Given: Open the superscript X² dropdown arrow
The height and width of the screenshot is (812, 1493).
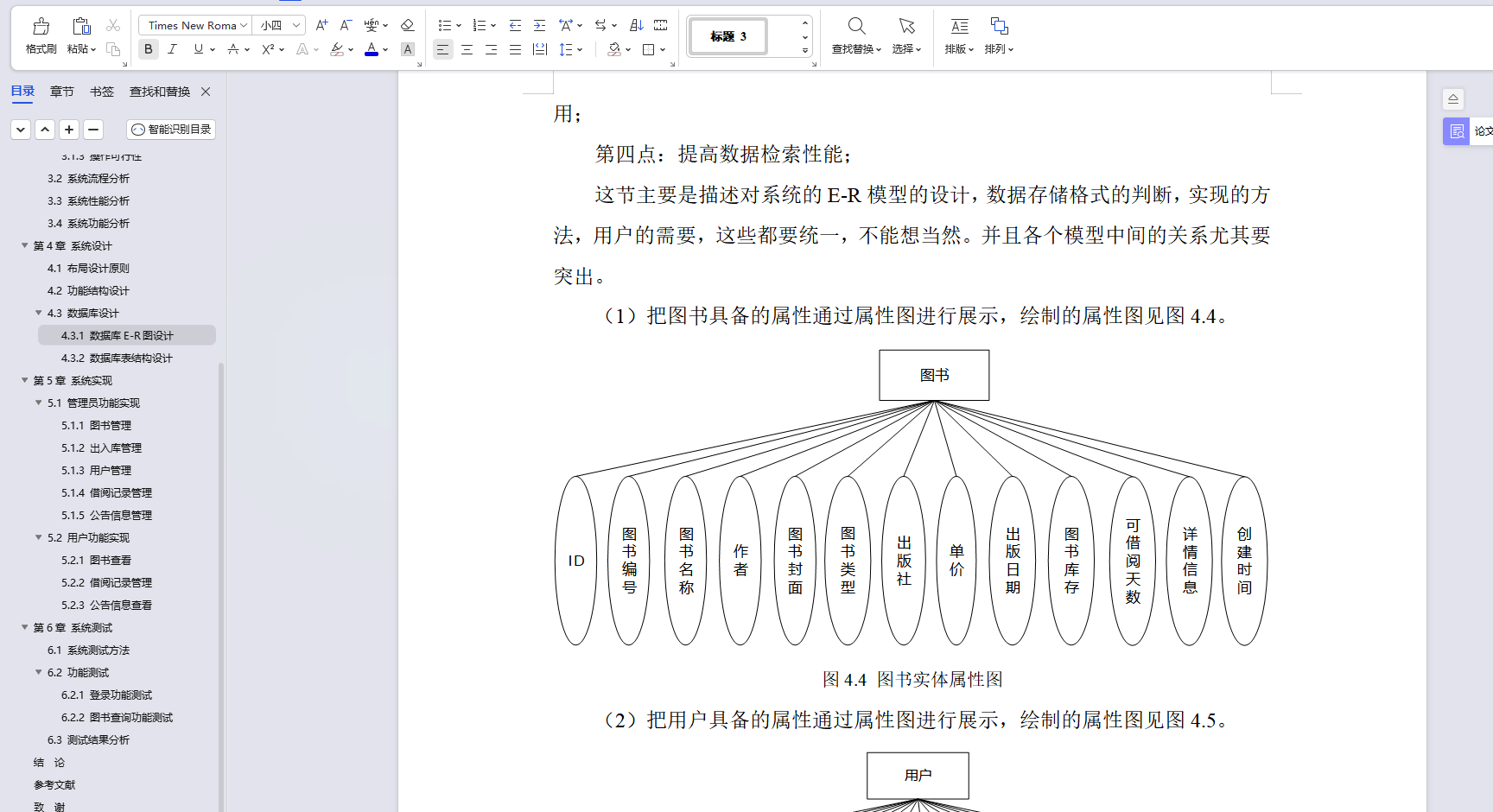Looking at the screenshot, I should pos(282,50).
